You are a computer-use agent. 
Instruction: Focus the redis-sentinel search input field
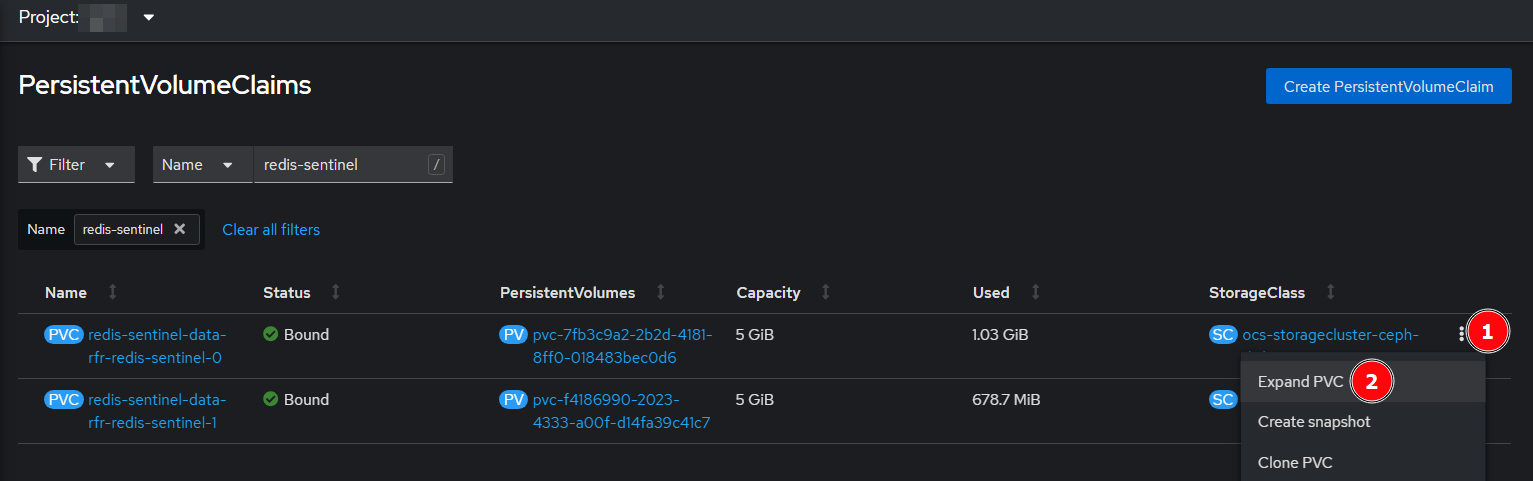coord(353,164)
